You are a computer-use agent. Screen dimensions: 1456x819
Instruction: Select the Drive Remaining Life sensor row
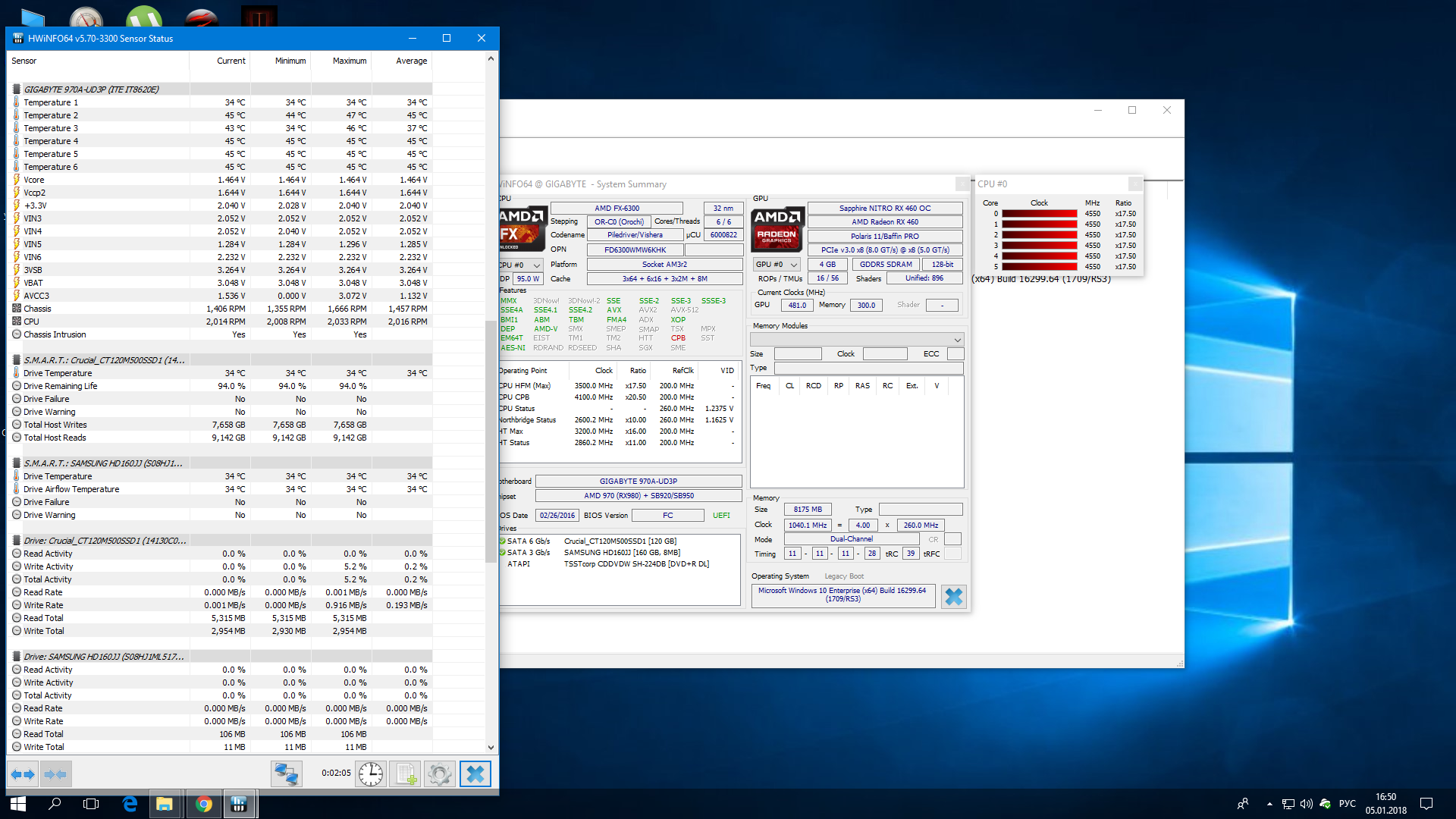click(x=61, y=386)
